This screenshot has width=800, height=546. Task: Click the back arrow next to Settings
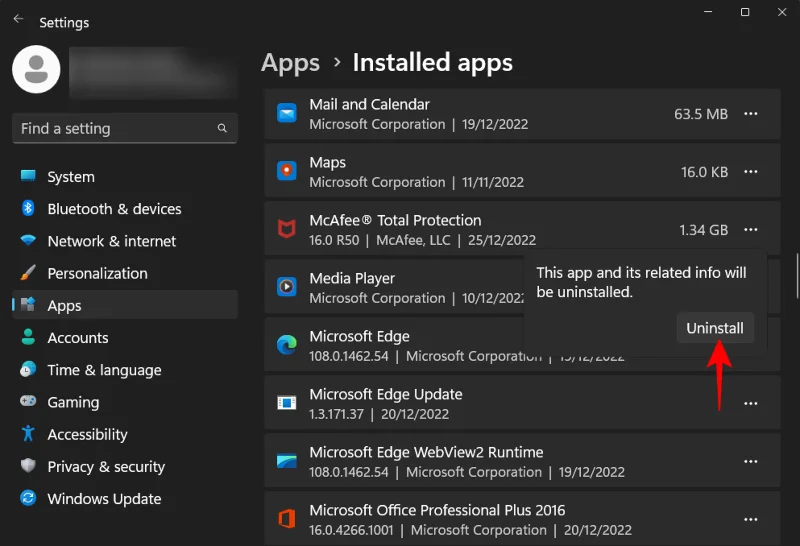pyautogui.click(x=18, y=19)
